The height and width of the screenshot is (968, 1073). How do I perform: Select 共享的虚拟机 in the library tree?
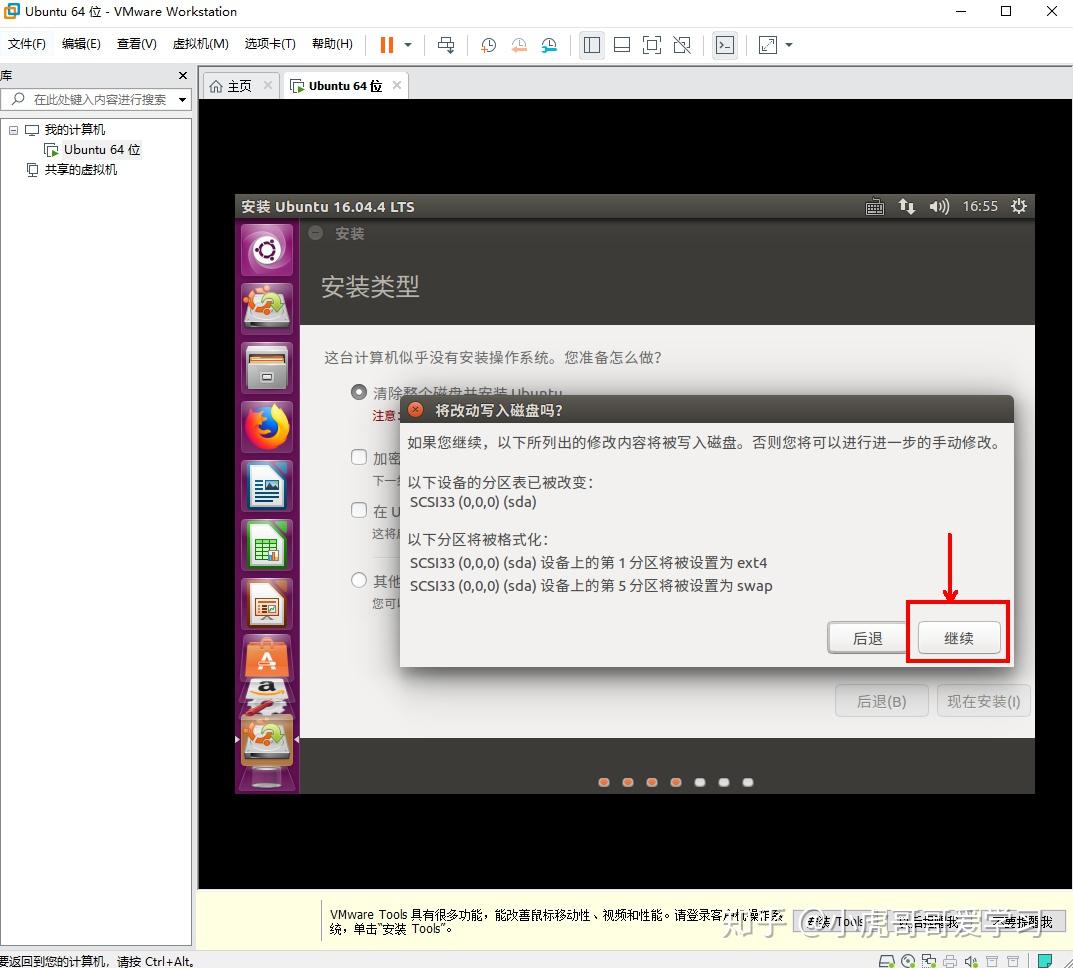pos(81,170)
